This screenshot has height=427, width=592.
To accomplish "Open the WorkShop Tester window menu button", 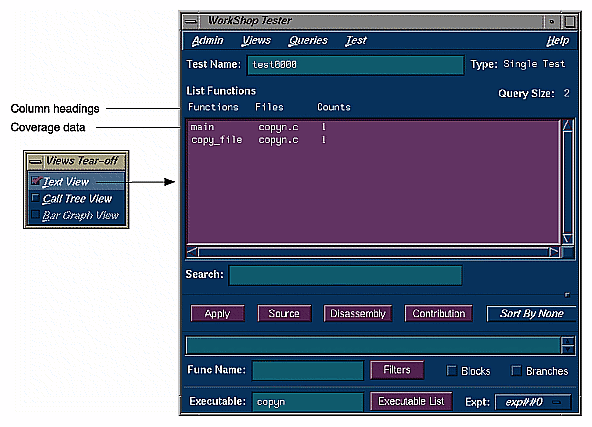I will 191,22.
